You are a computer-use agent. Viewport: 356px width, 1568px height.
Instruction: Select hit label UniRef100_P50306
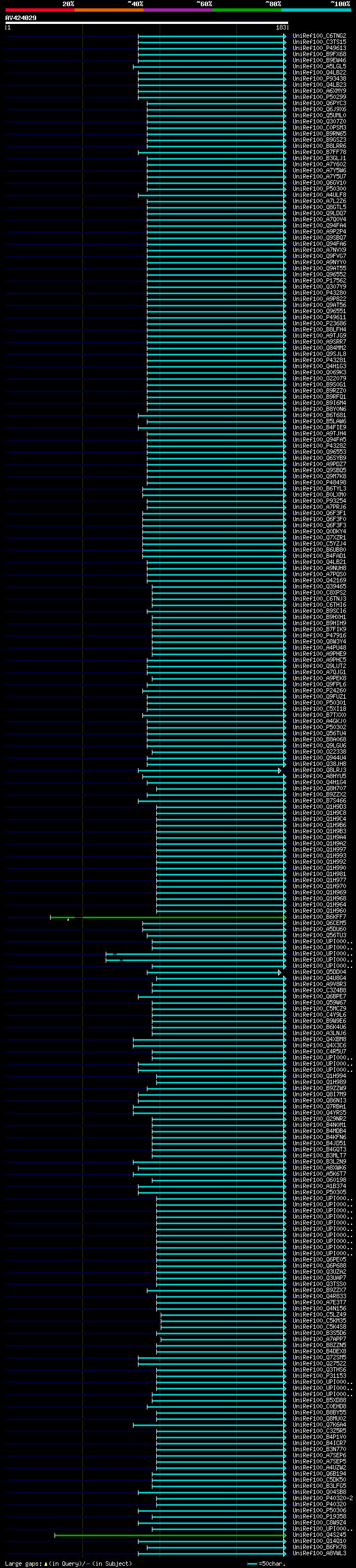[319, 1510]
